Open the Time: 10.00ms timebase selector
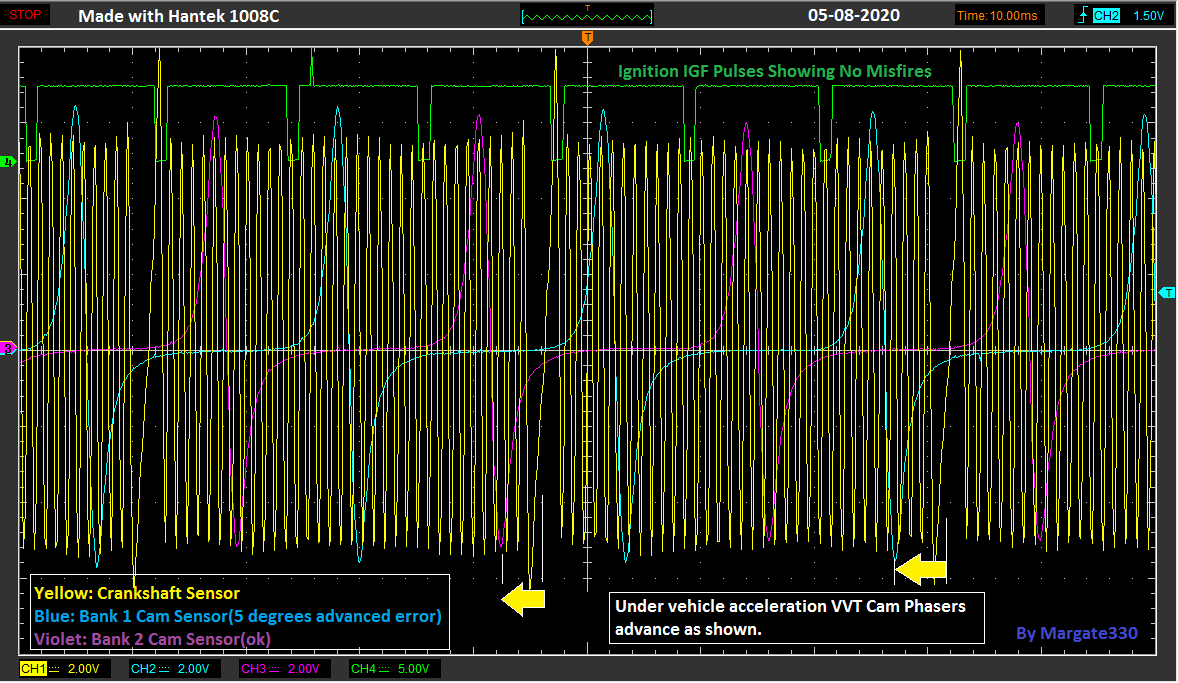Screen dimensions: 1178x683 tap(998, 14)
